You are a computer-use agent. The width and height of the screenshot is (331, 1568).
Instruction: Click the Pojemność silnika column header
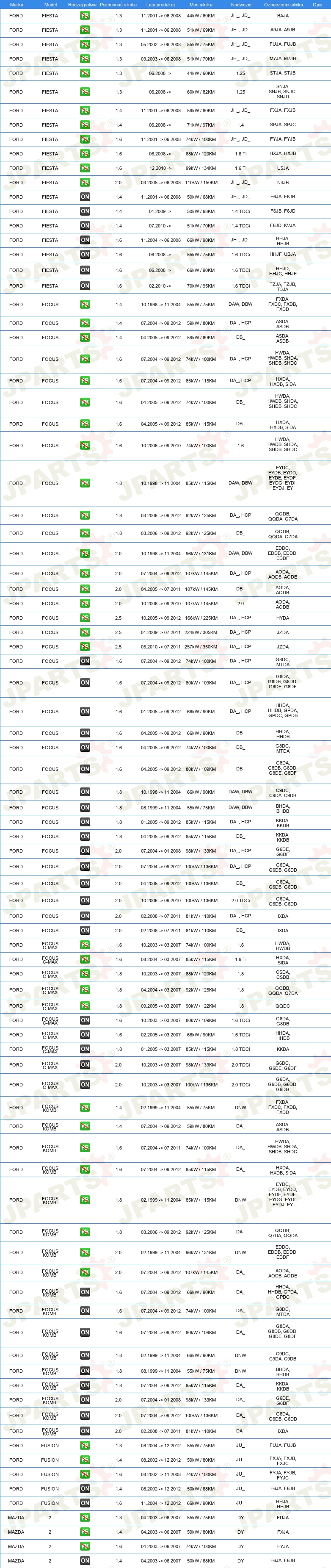tap(118, 4)
